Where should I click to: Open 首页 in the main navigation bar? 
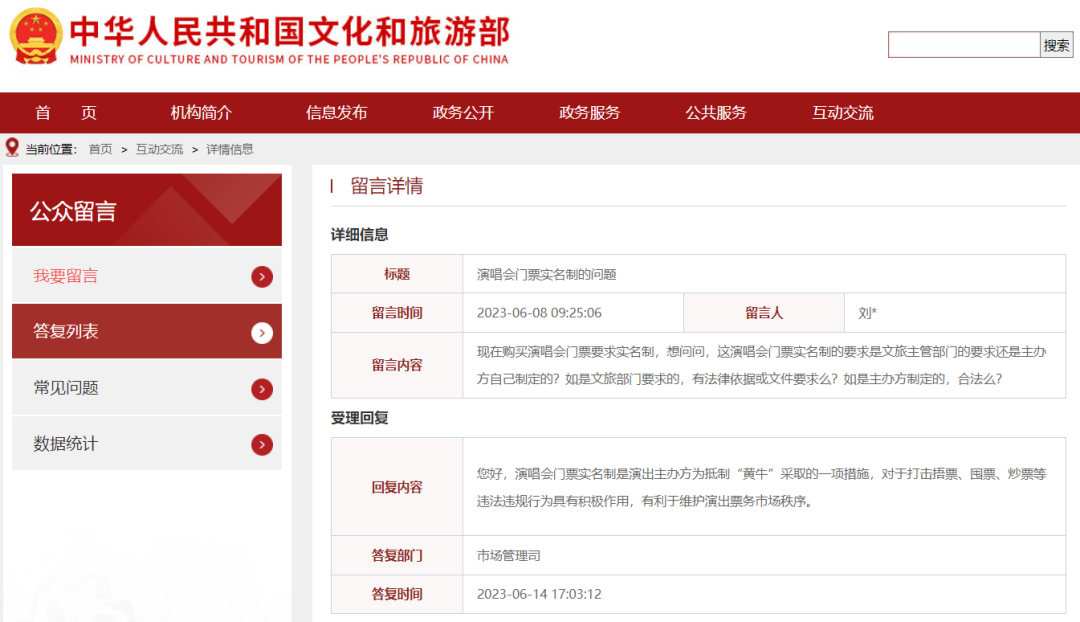pyautogui.click(x=66, y=113)
